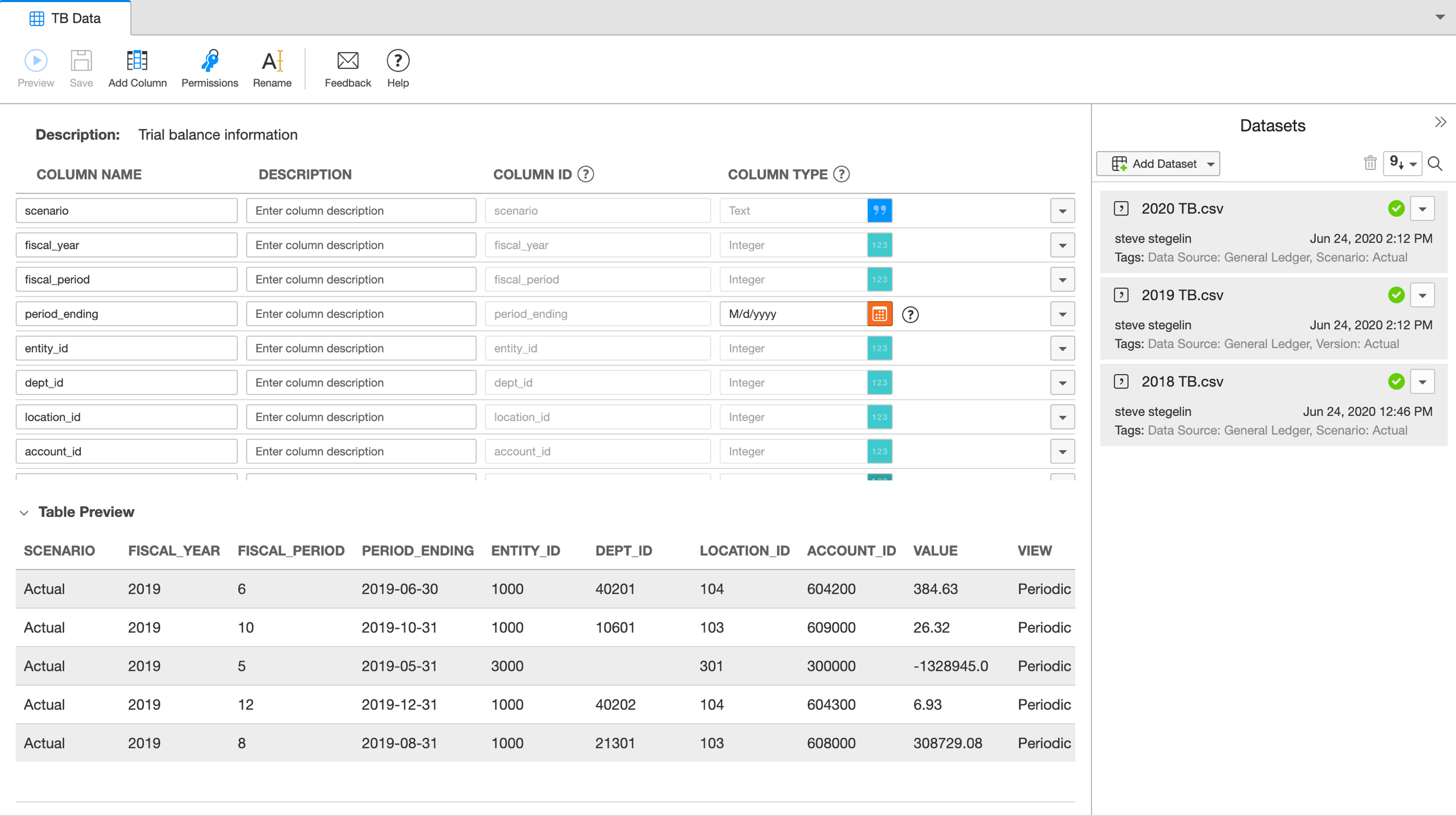Click the Help question mark icon

click(397, 61)
